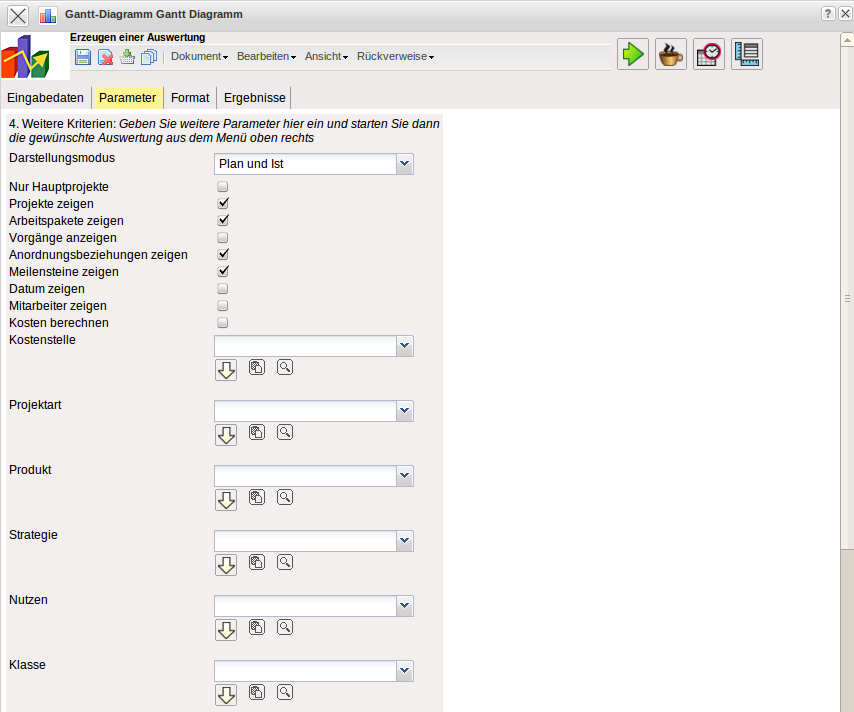Open the Klasse dropdown list

point(404,671)
